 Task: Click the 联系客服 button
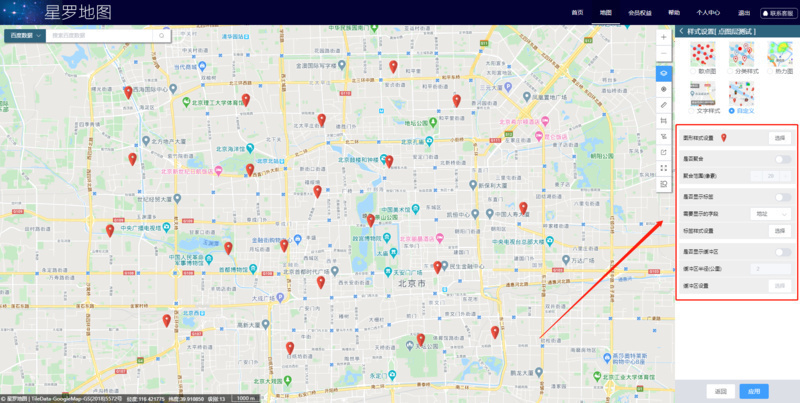point(779,13)
